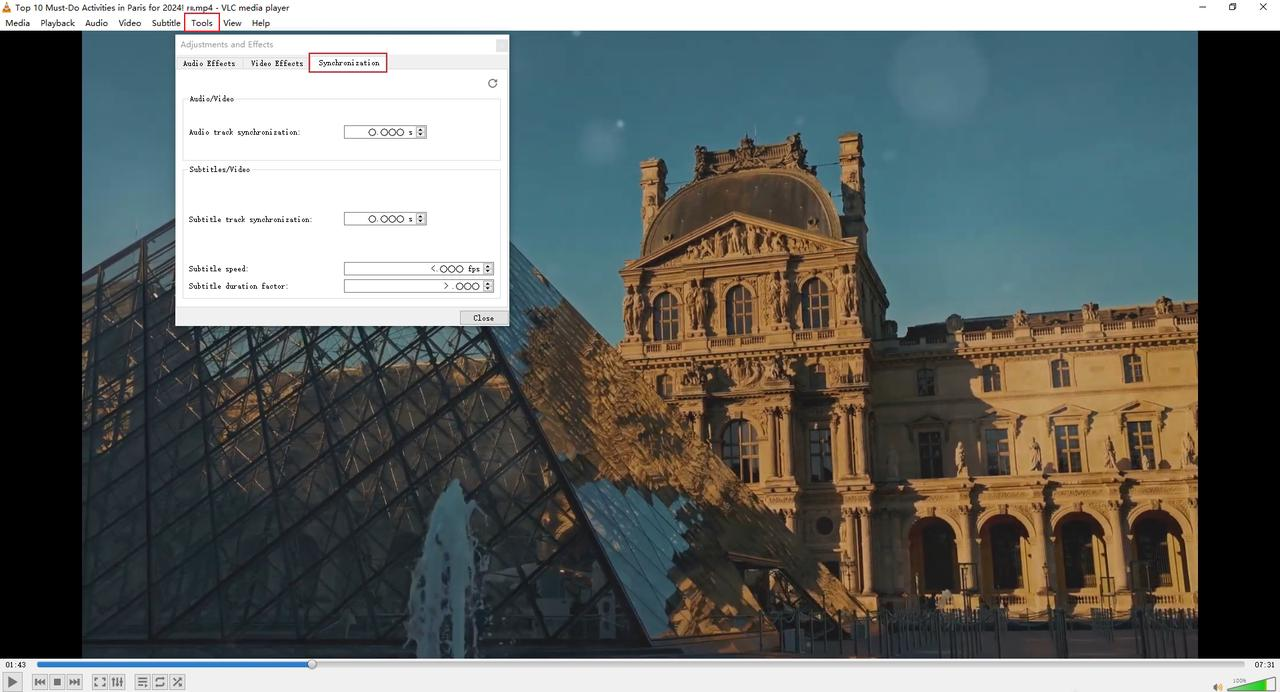Step the Subtitle duration factor spinner
The height and width of the screenshot is (692, 1280).
[488, 286]
